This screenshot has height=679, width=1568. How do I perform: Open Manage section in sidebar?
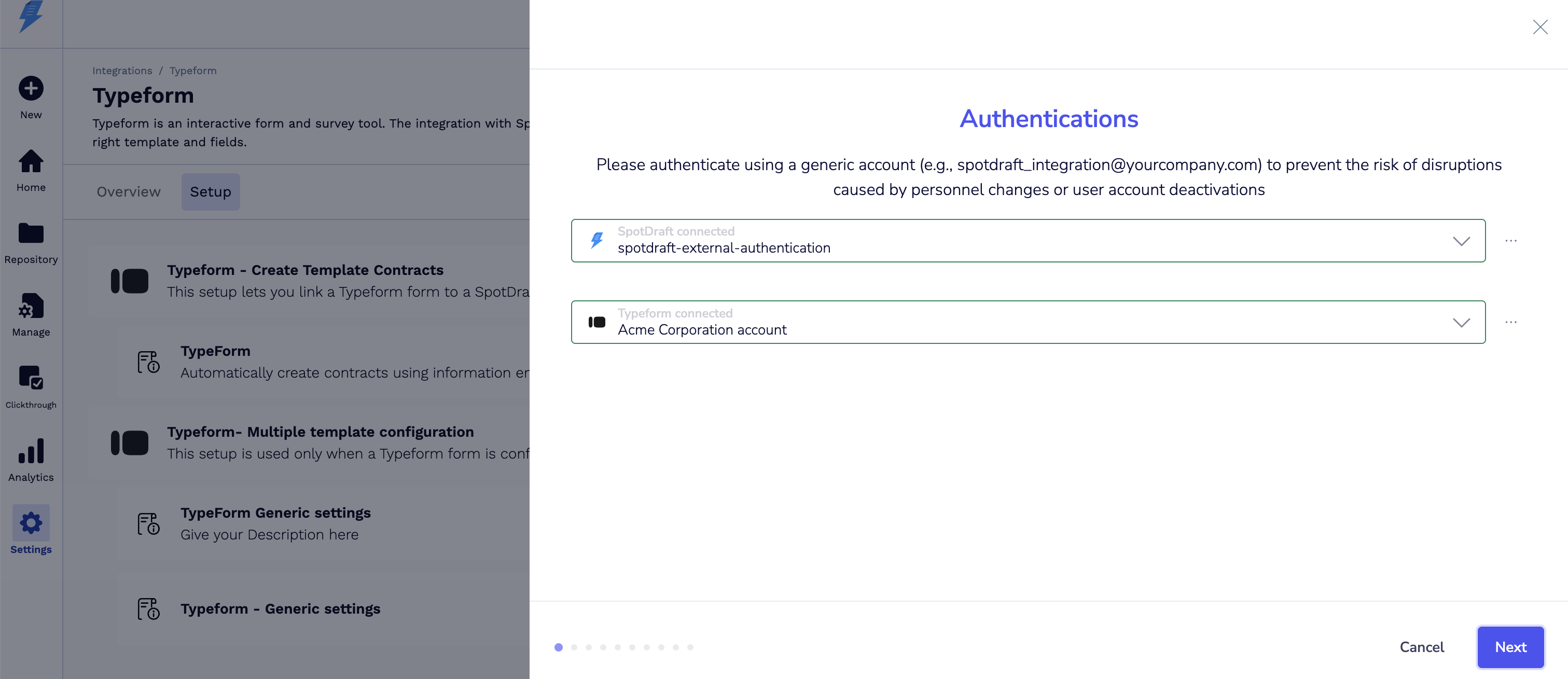31,307
